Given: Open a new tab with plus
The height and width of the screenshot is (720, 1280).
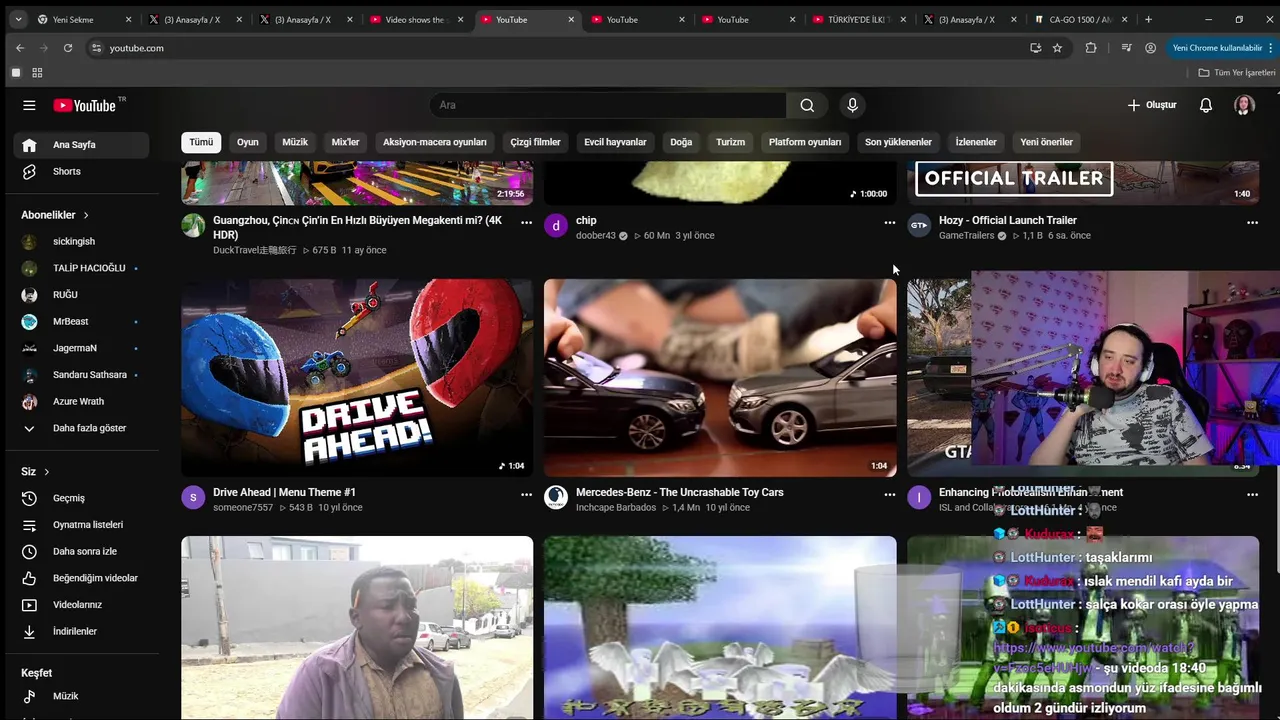Looking at the screenshot, I should [x=1148, y=19].
